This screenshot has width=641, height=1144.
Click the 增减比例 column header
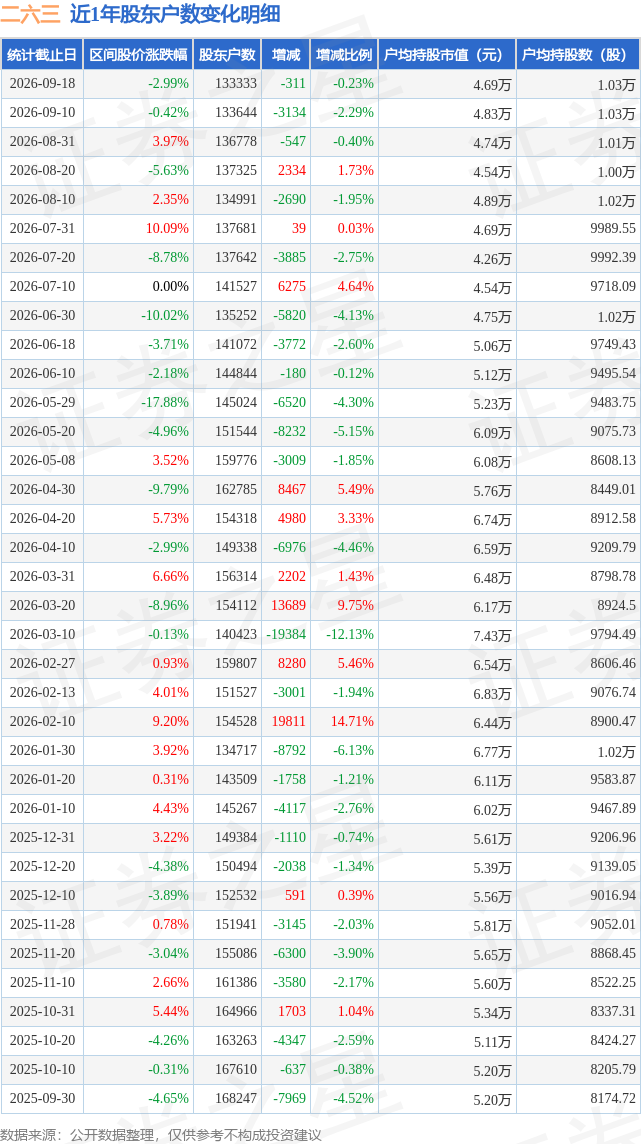[x=343, y=55]
